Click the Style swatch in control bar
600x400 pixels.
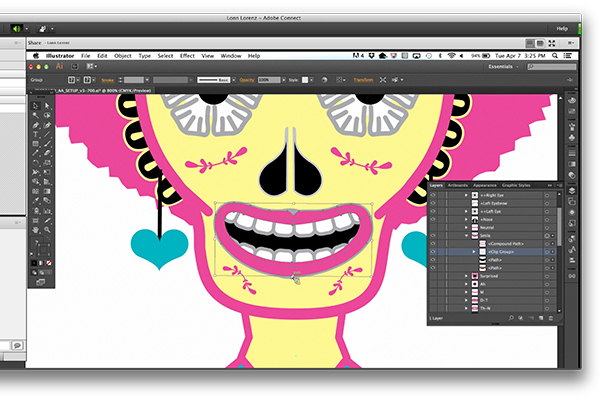[307, 77]
